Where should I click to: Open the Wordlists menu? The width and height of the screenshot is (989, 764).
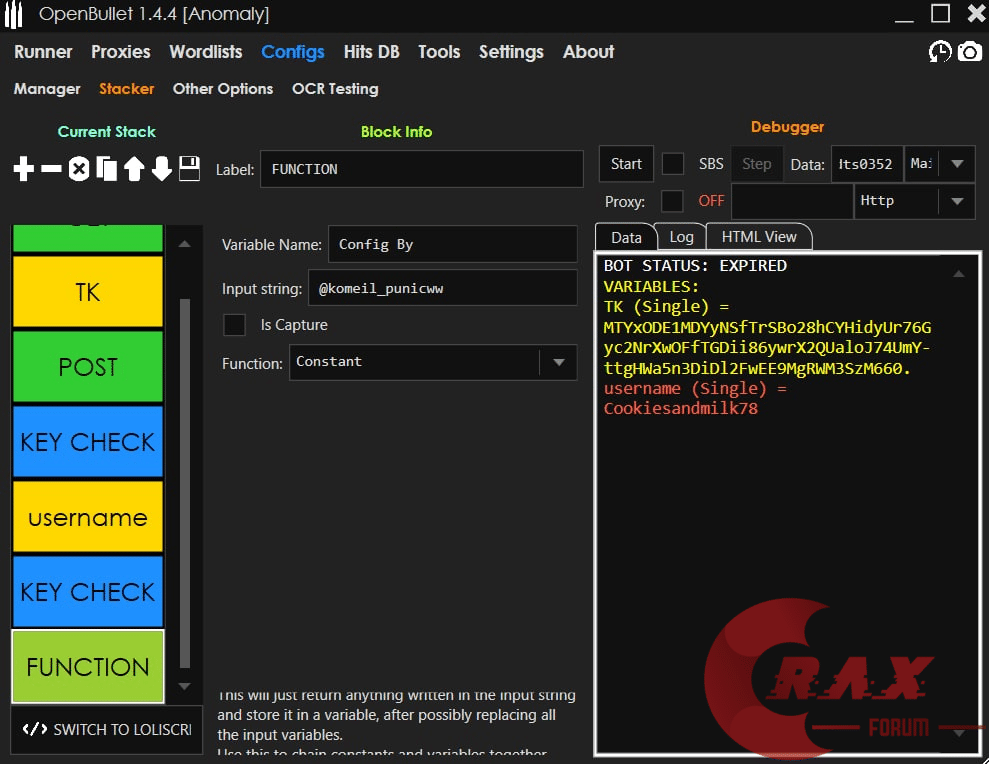coord(205,52)
